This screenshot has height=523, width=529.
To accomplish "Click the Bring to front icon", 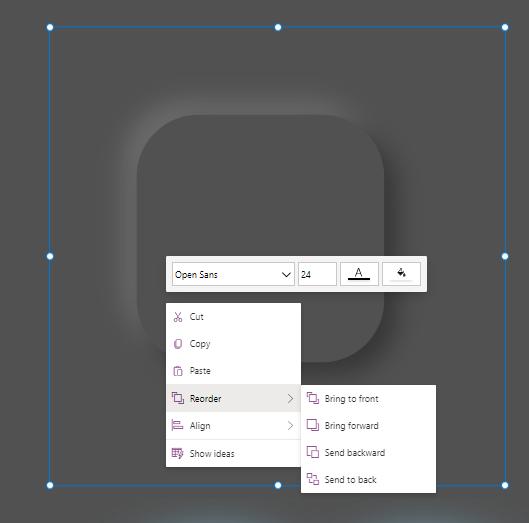I will tap(313, 398).
